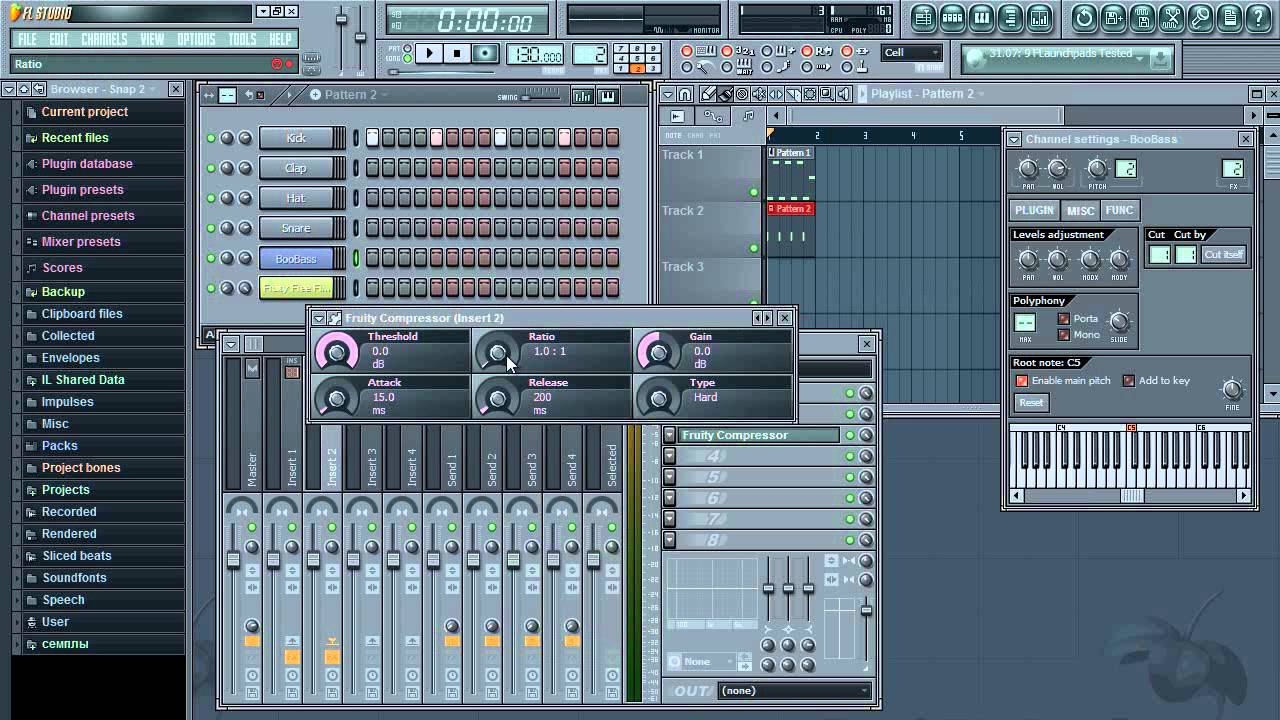Click Save new version icon

(x=1113, y=18)
